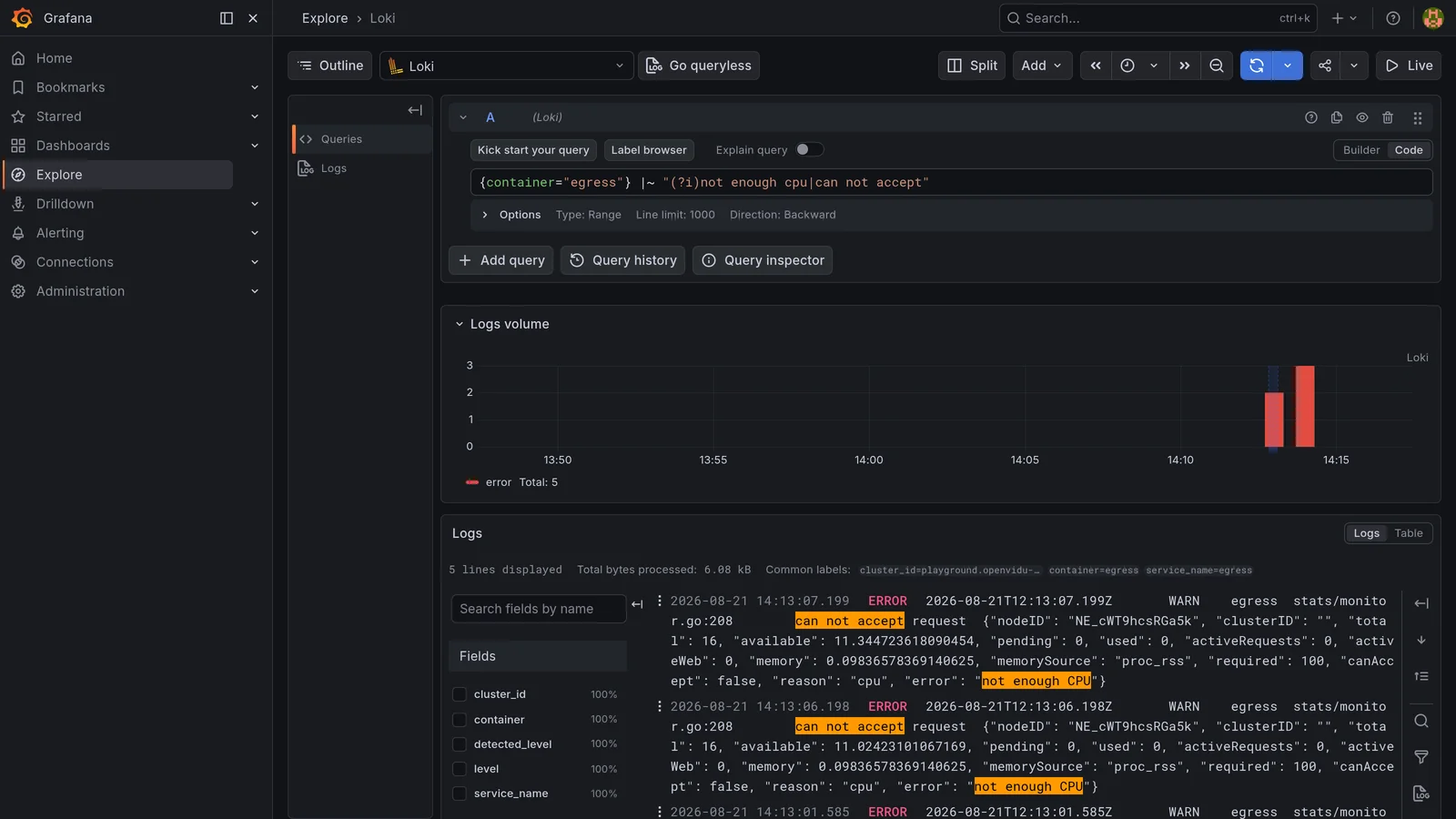Switch to Code editor mode
Screen dimensions: 1456x819
coord(1409,150)
